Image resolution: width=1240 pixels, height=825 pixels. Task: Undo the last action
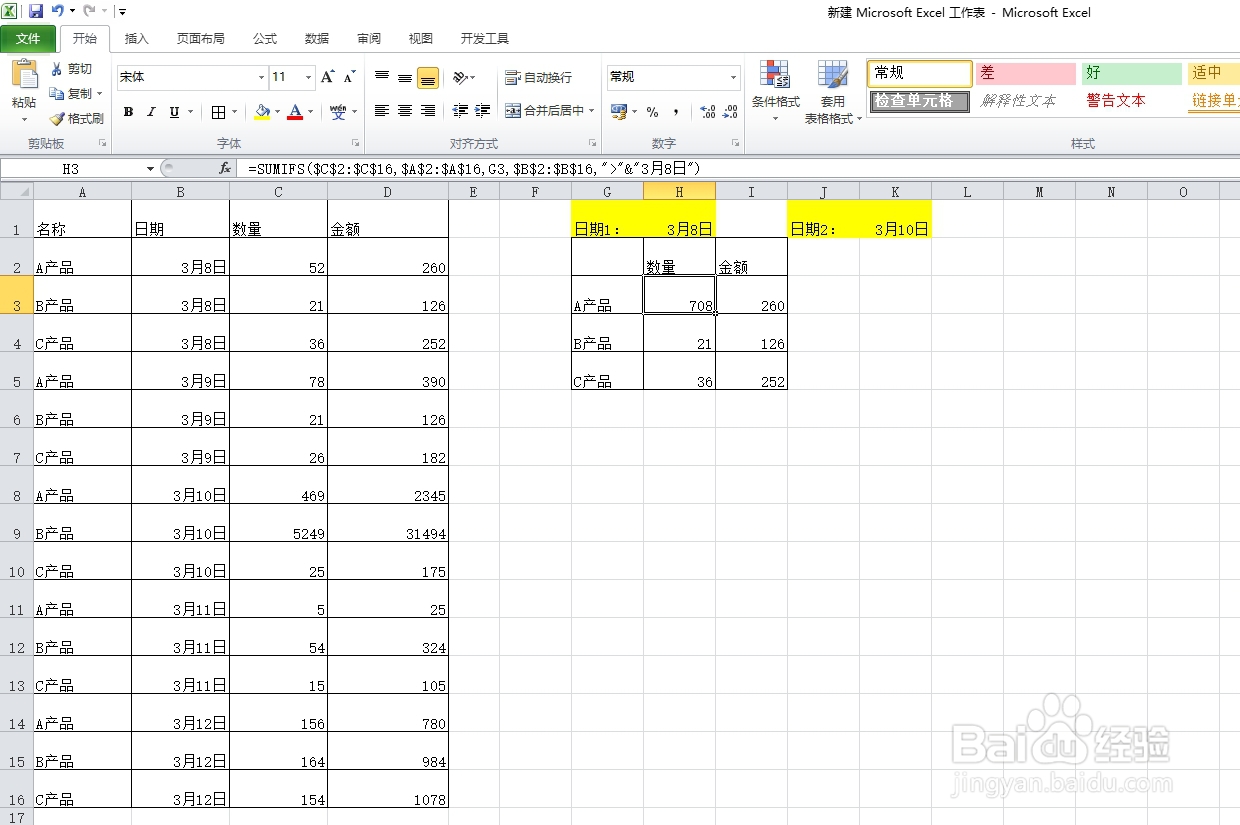[57, 11]
